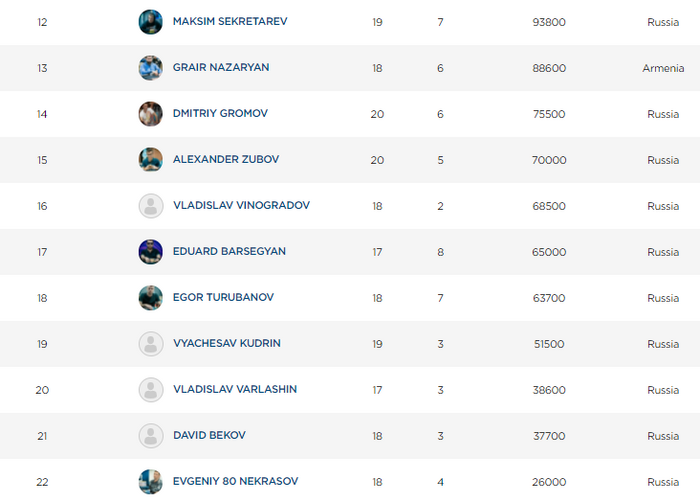Click Vladislav Varlashin's placeholder avatar
The width and height of the screenshot is (700, 502).
pos(150,390)
